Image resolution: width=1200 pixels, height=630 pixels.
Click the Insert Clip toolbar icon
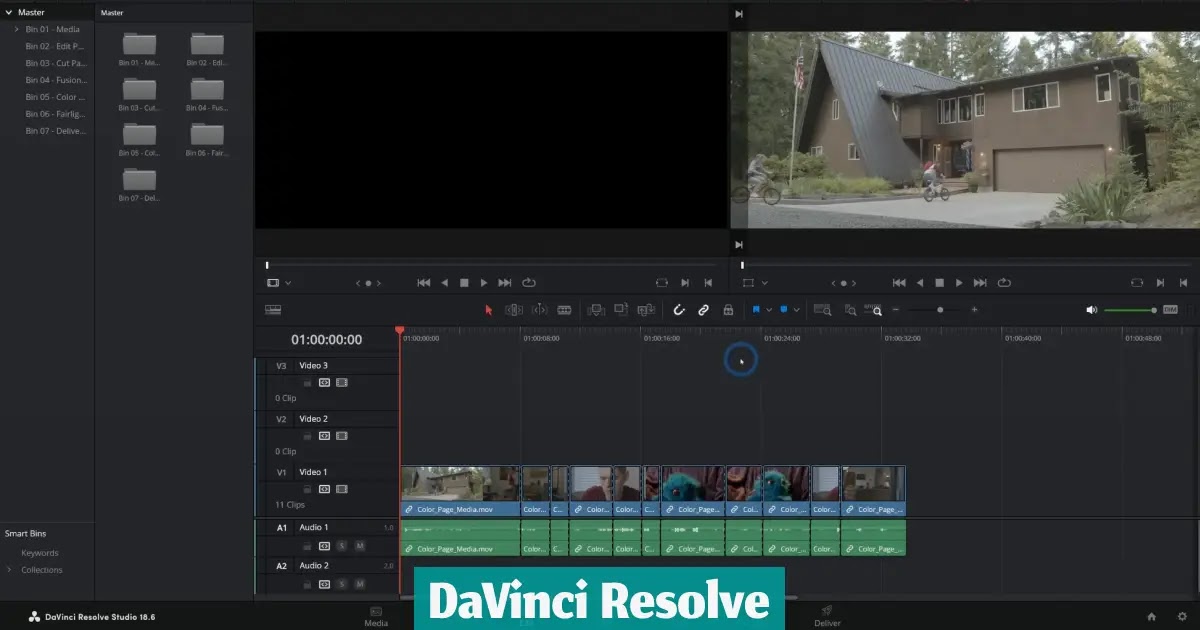tap(596, 310)
